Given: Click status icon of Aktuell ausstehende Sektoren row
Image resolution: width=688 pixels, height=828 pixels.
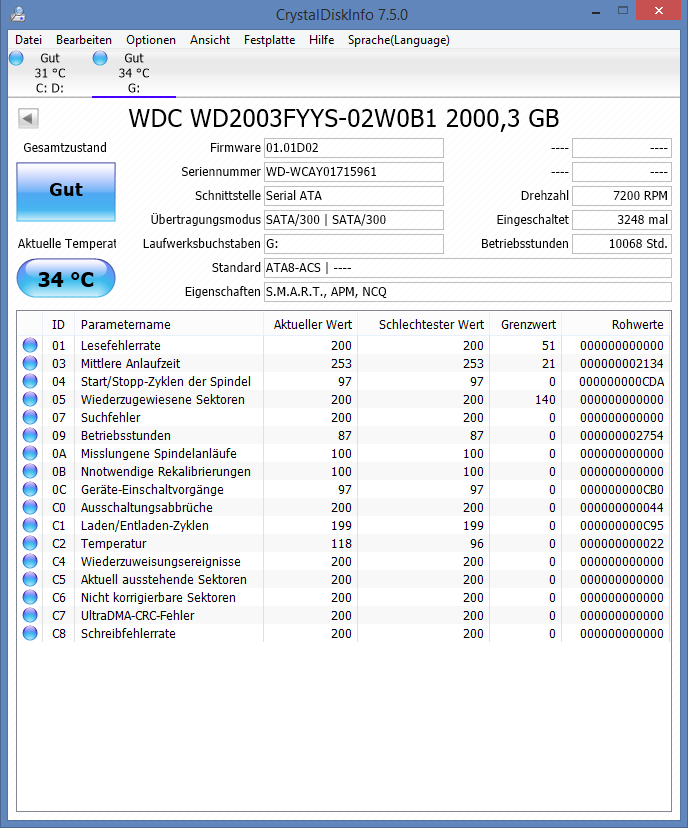Looking at the screenshot, I should [x=30, y=579].
